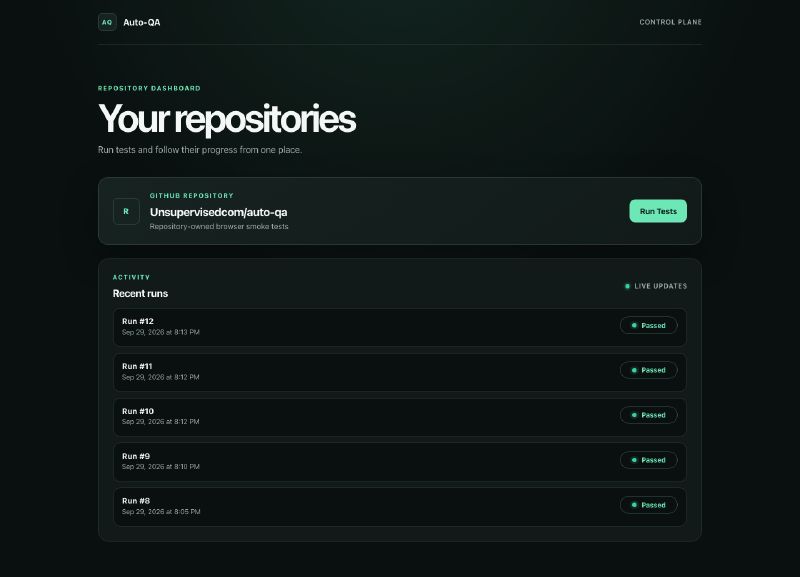Click "Repository-owned browser smoke tests" description

click(219, 227)
